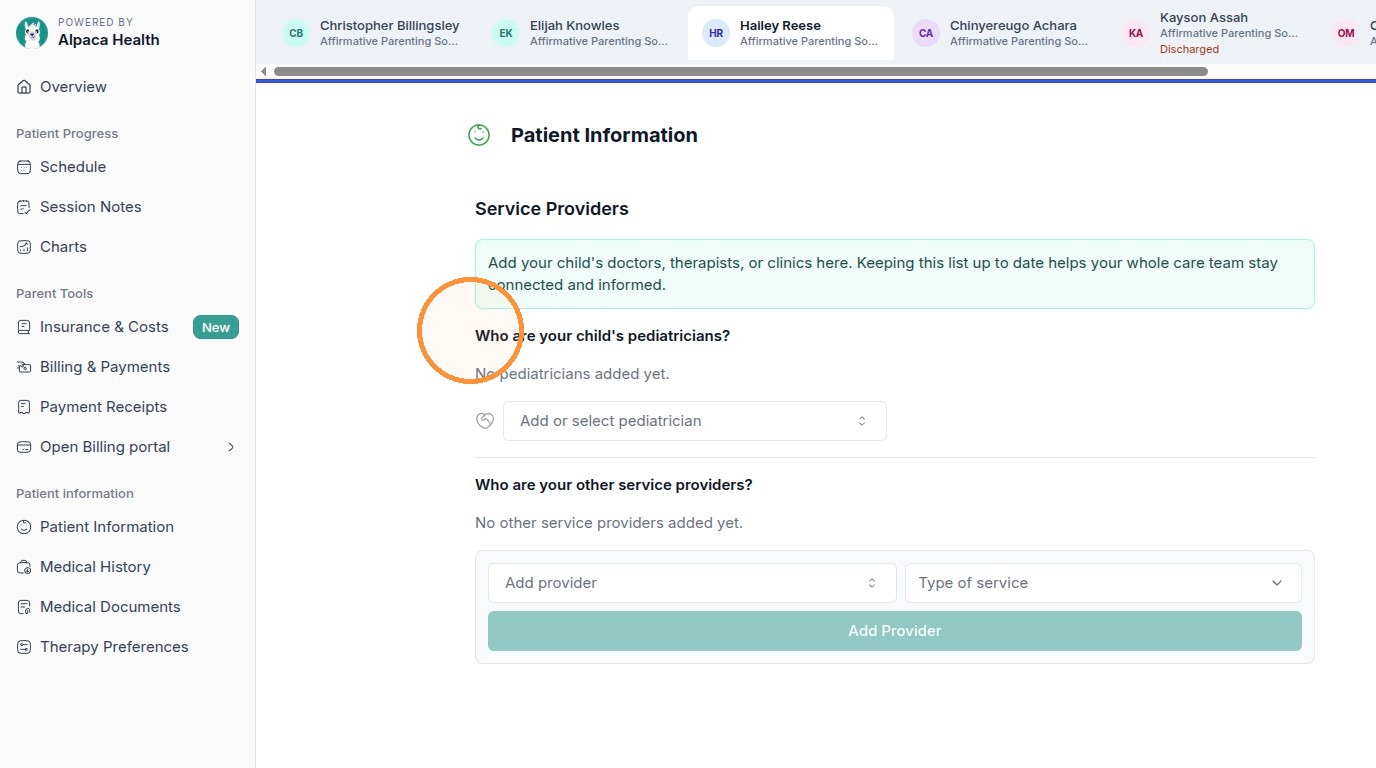Image resolution: width=1376 pixels, height=768 pixels.
Task: Open the Type of service dropdown
Action: (x=1103, y=583)
